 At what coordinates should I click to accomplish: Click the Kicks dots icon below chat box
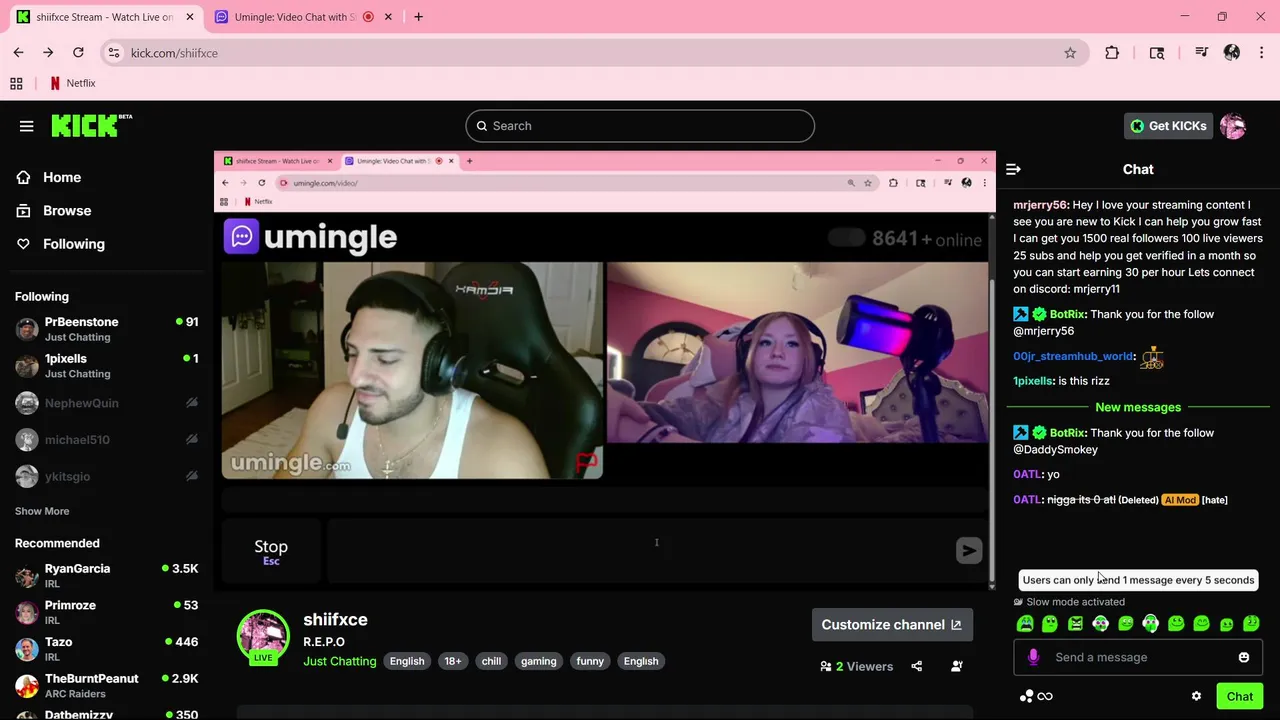click(x=1026, y=696)
